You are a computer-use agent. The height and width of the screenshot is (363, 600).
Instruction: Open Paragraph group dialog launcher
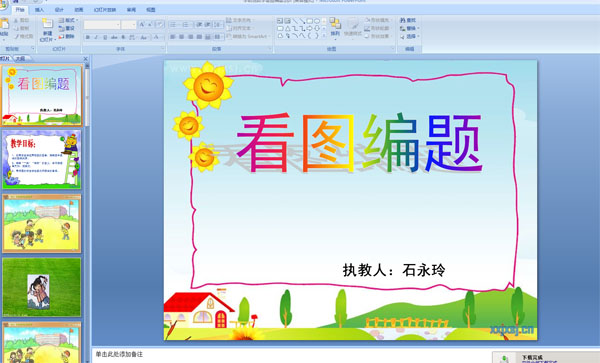(270, 49)
